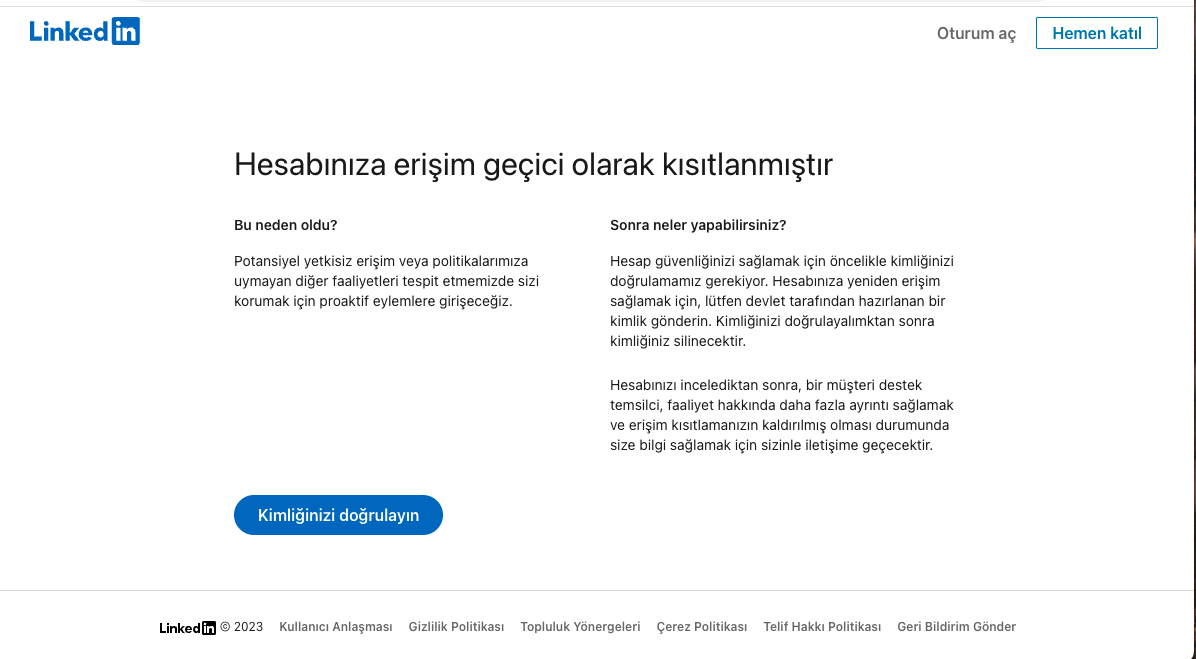Click Kimliğinizi doğrulayın button
Screen dimensions: 1196x659
(338, 515)
